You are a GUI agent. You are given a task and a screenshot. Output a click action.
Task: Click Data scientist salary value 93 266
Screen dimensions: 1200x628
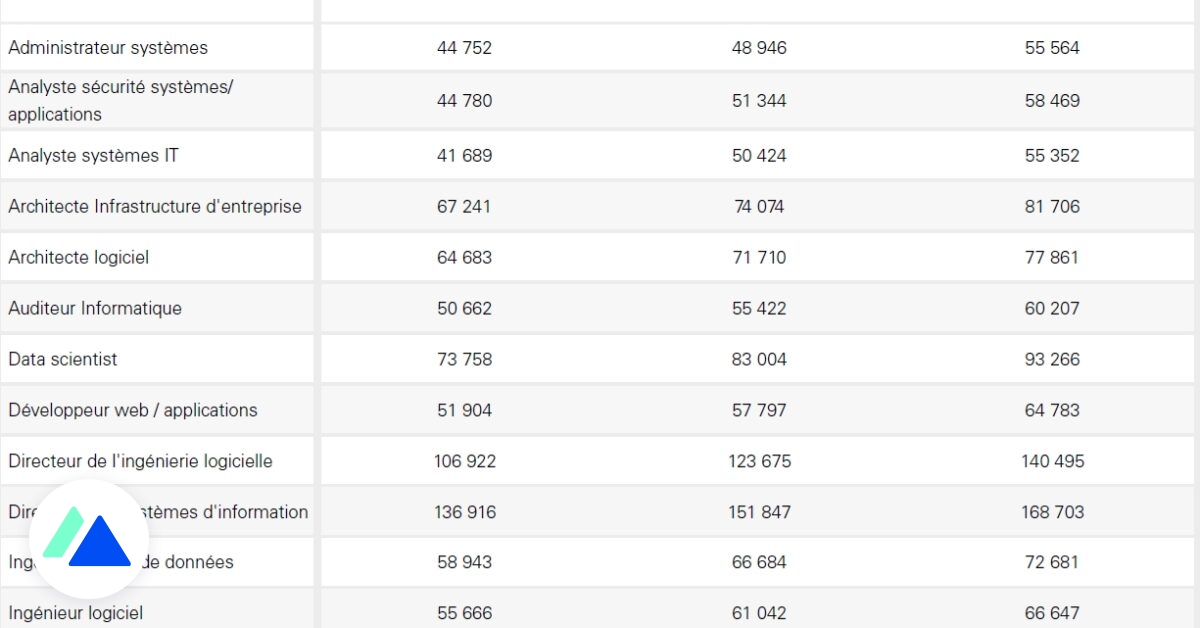(x=1052, y=360)
